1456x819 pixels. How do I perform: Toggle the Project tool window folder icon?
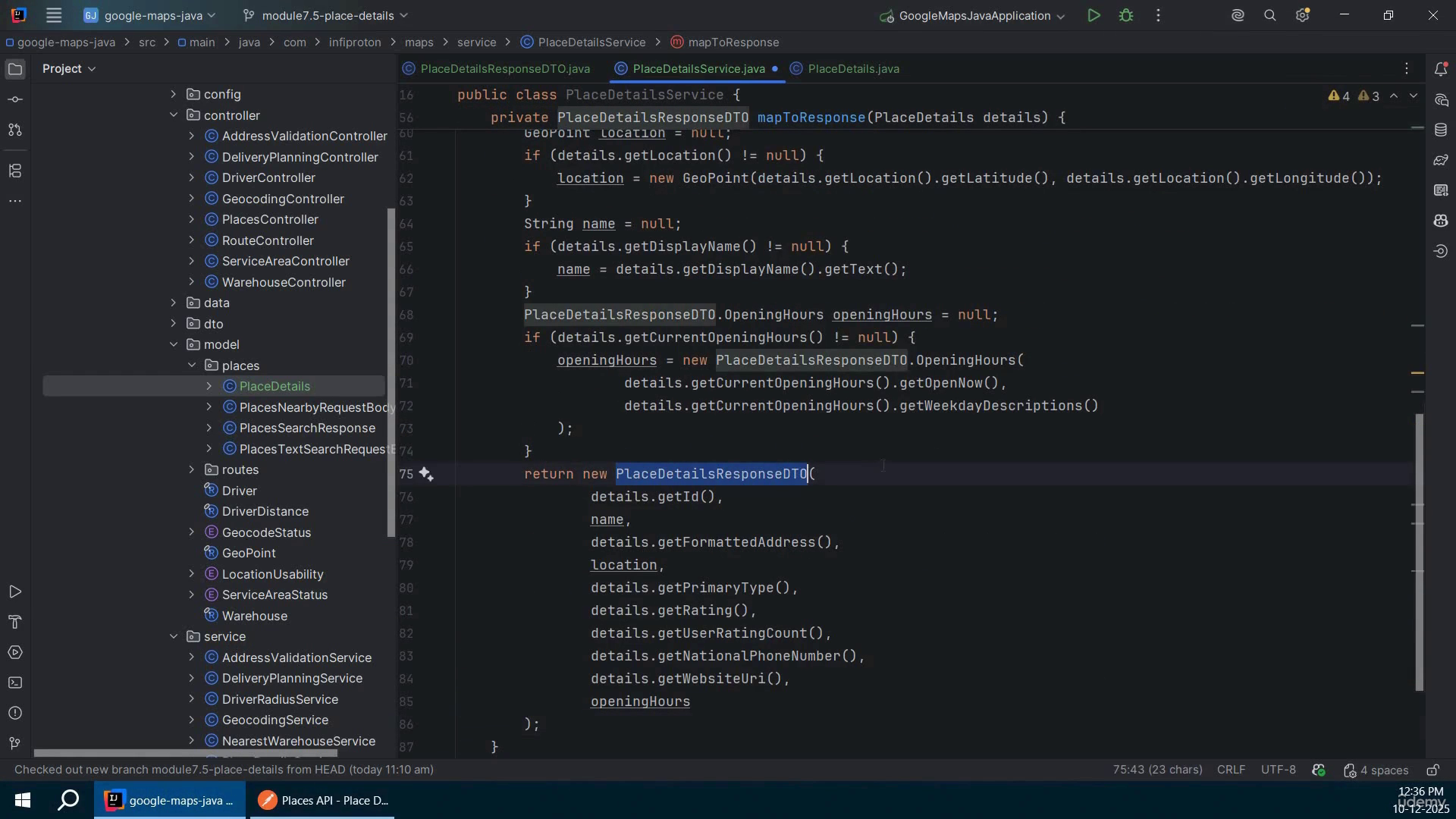coord(15,69)
